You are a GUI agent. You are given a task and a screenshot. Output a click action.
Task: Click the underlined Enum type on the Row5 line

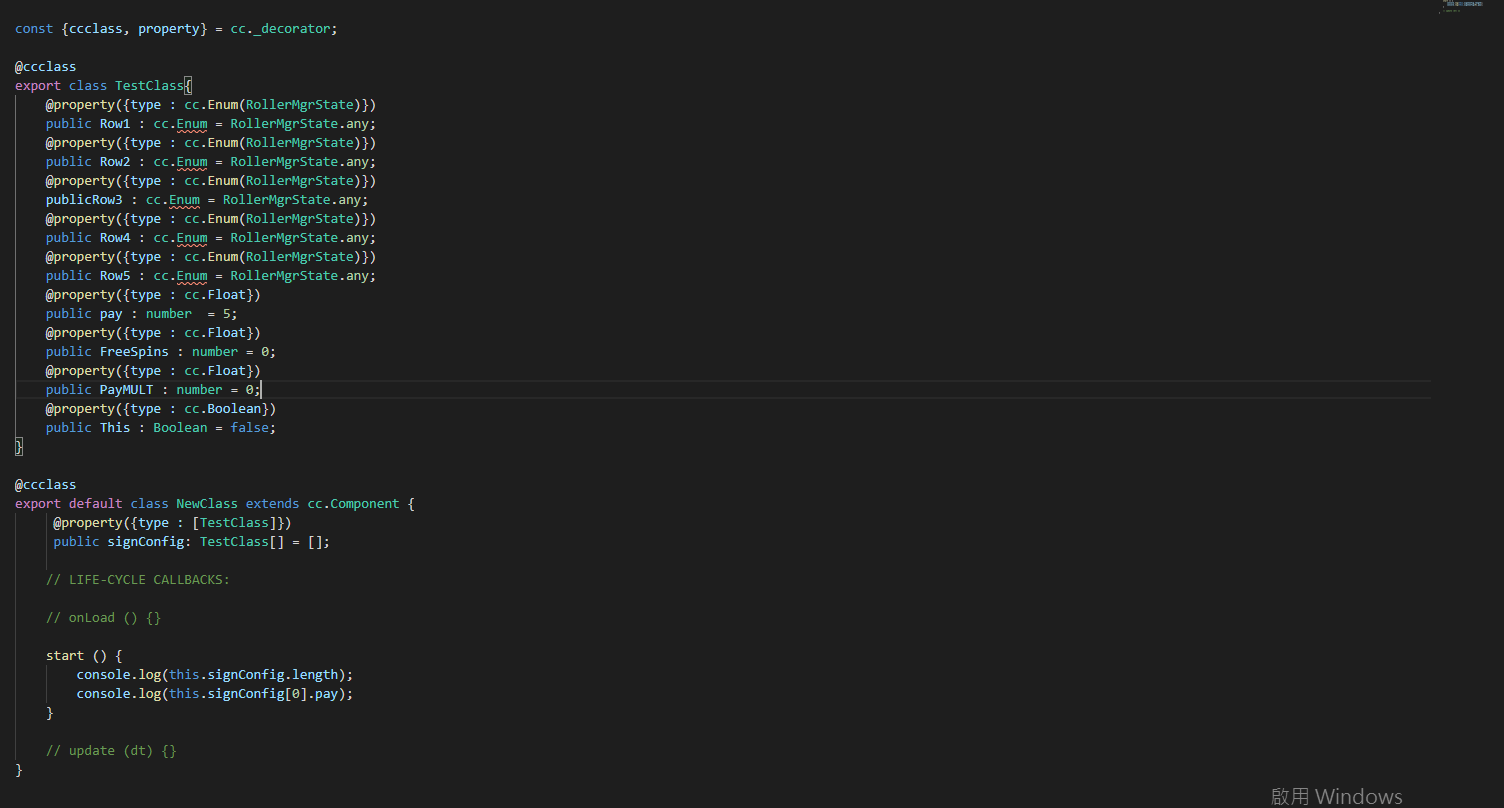pos(192,276)
